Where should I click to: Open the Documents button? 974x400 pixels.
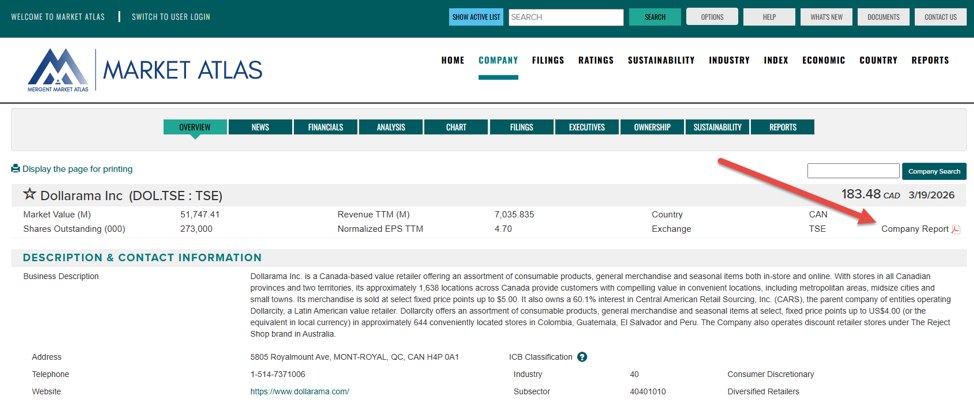[883, 17]
